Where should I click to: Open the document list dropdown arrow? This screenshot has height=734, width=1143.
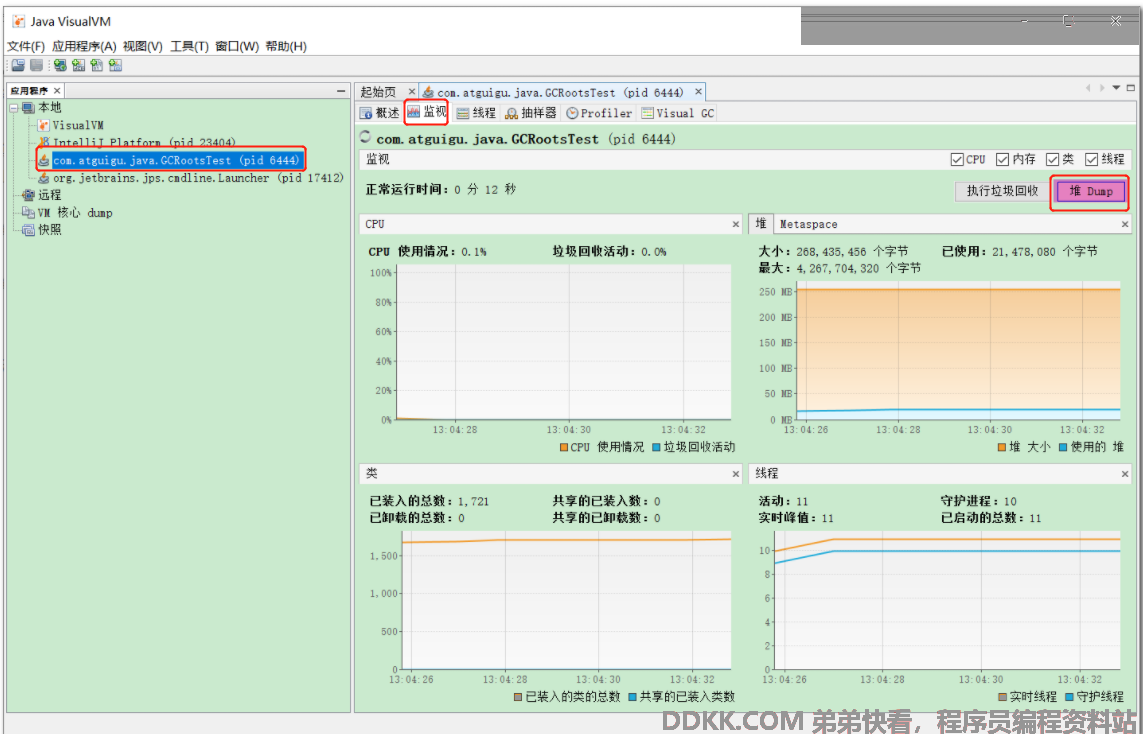(x=1116, y=88)
